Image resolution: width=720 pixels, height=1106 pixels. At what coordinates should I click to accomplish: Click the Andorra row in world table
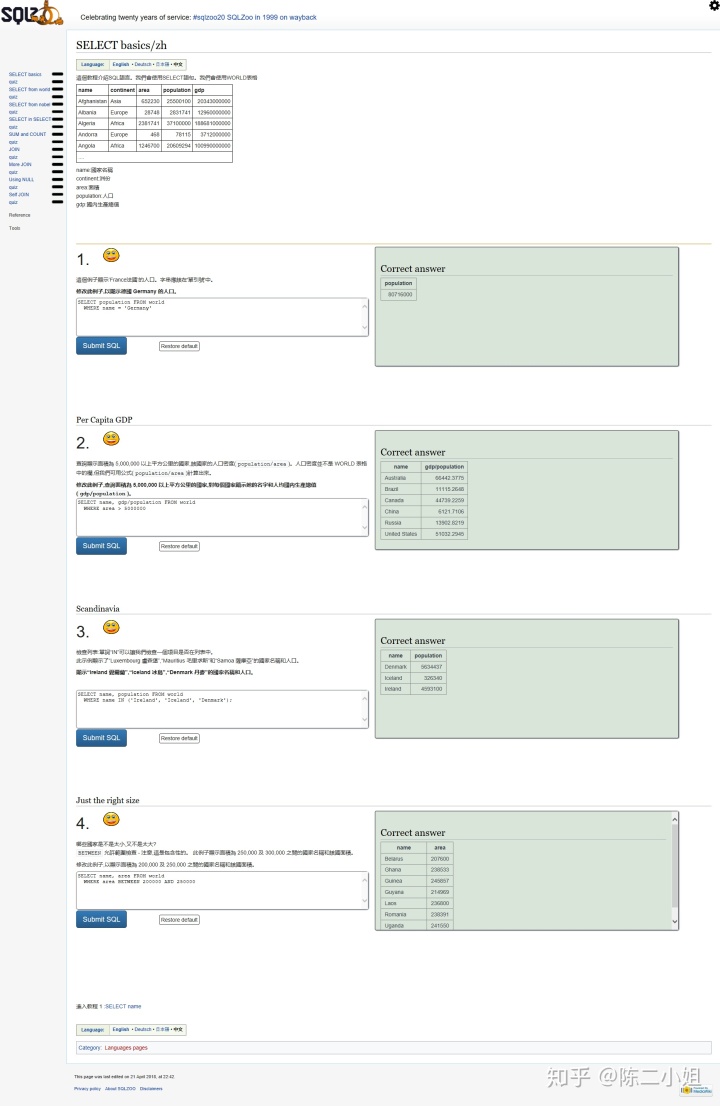click(x=154, y=134)
